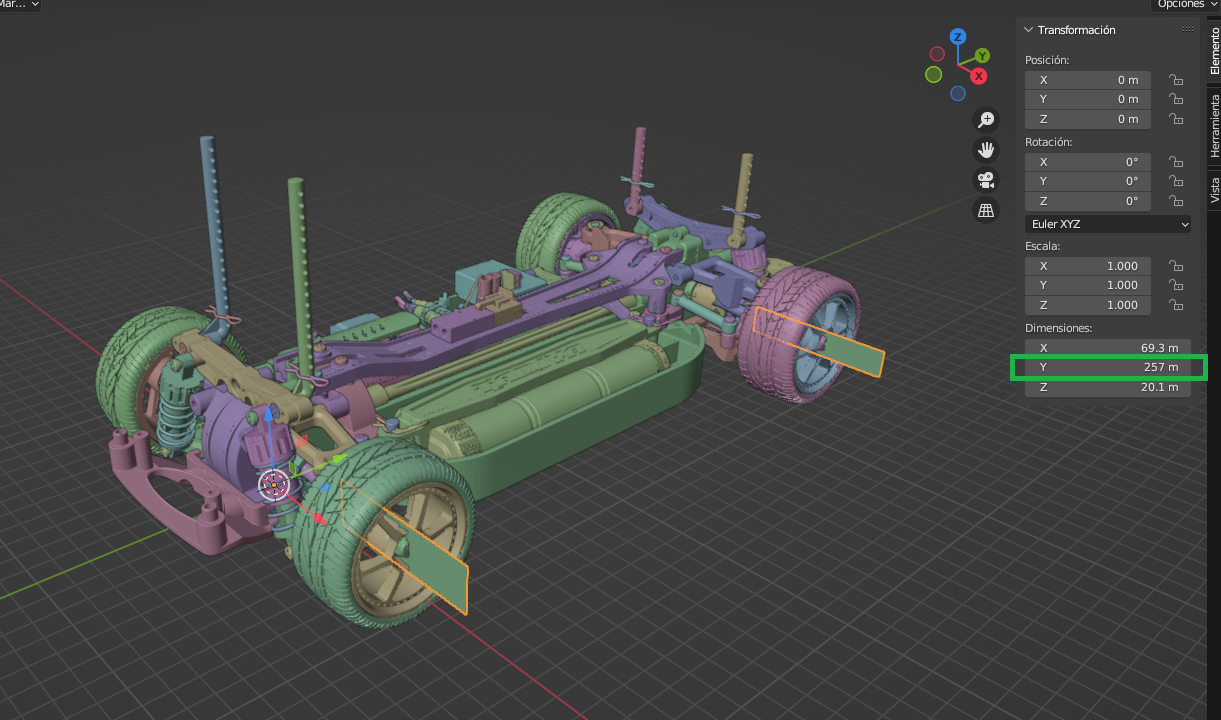
Task: Click the dark blue negative Z gizmo circle
Action: click(958, 94)
